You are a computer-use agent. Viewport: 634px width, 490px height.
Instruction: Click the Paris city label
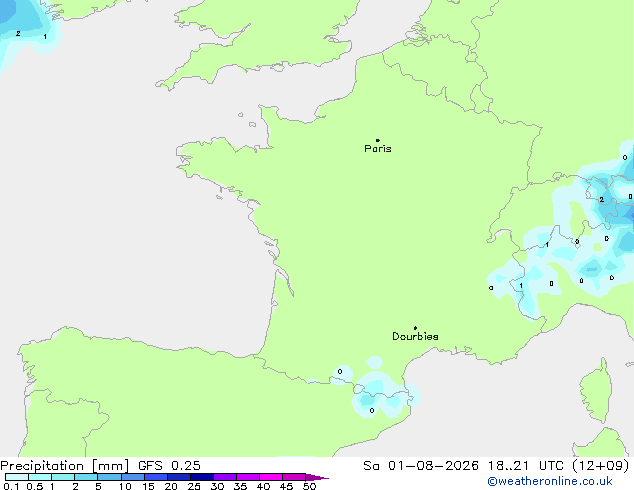click(378, 149)
